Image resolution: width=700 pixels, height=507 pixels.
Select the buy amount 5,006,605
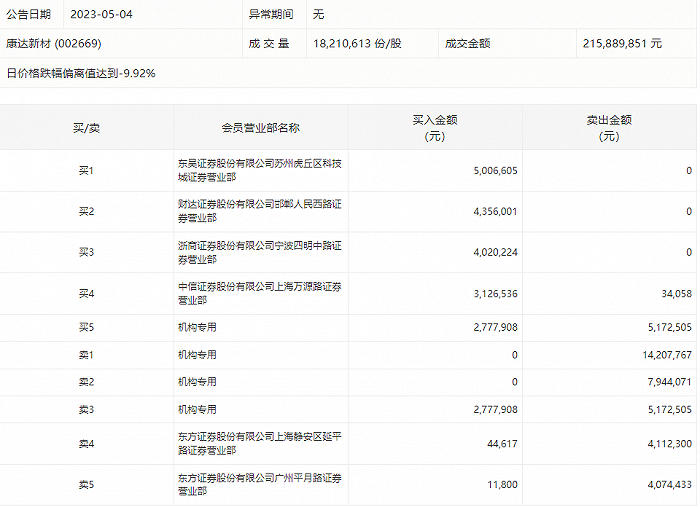coord(488,171)
